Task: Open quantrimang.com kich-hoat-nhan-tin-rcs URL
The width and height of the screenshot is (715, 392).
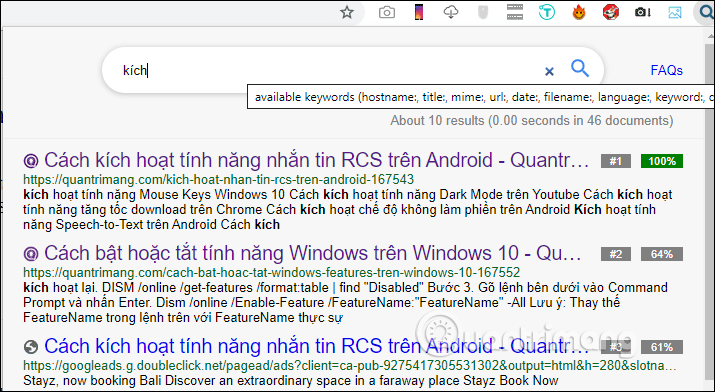Action: (x=218, y=179)
